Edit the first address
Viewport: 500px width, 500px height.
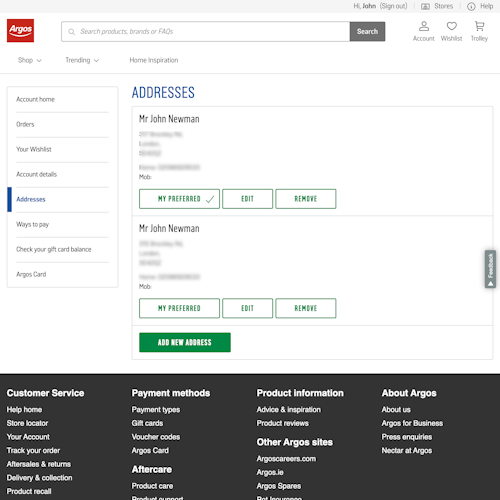pos(248,199)
